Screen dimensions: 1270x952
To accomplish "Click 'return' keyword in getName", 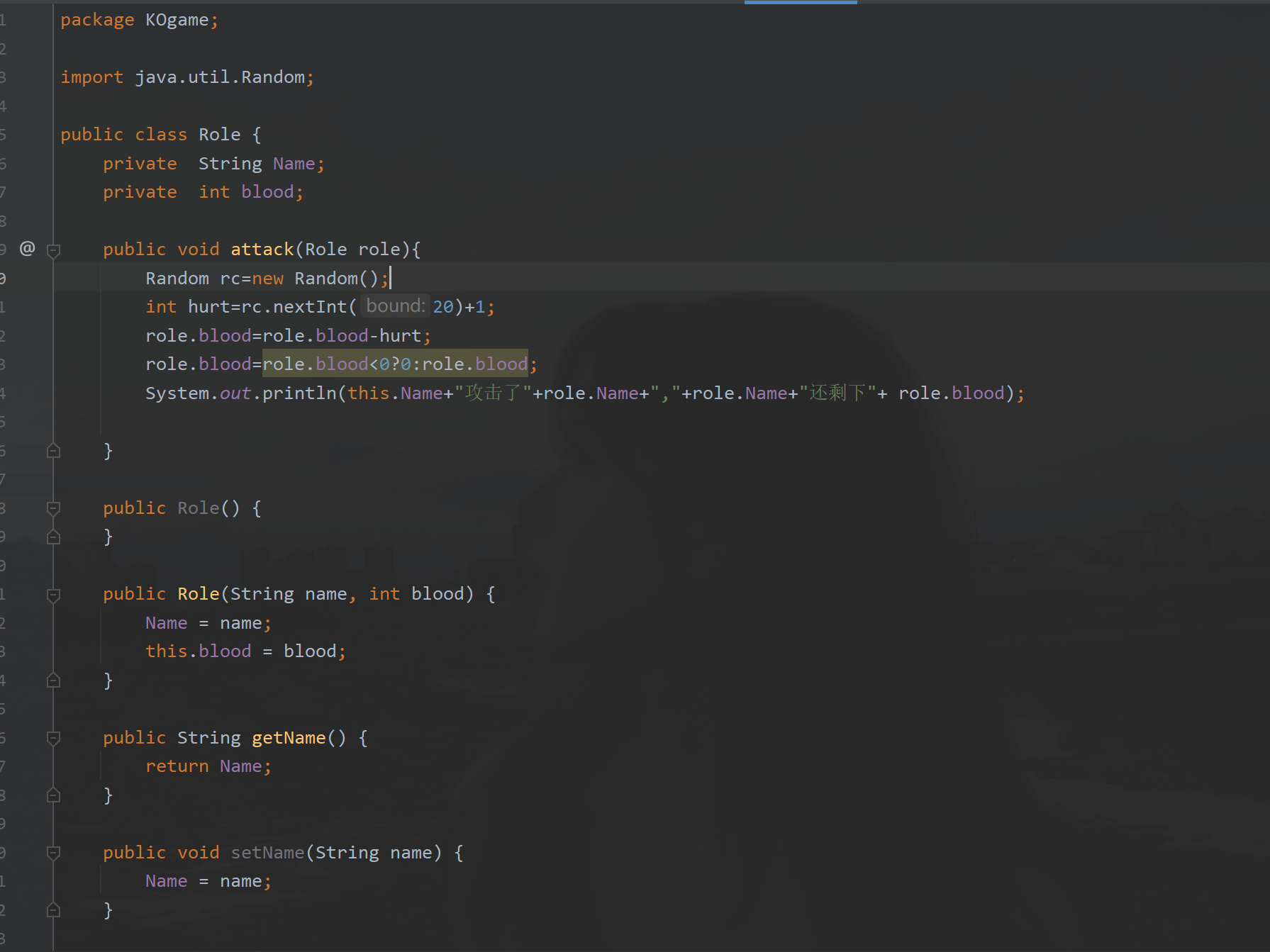I will click(x=177, y=766).
